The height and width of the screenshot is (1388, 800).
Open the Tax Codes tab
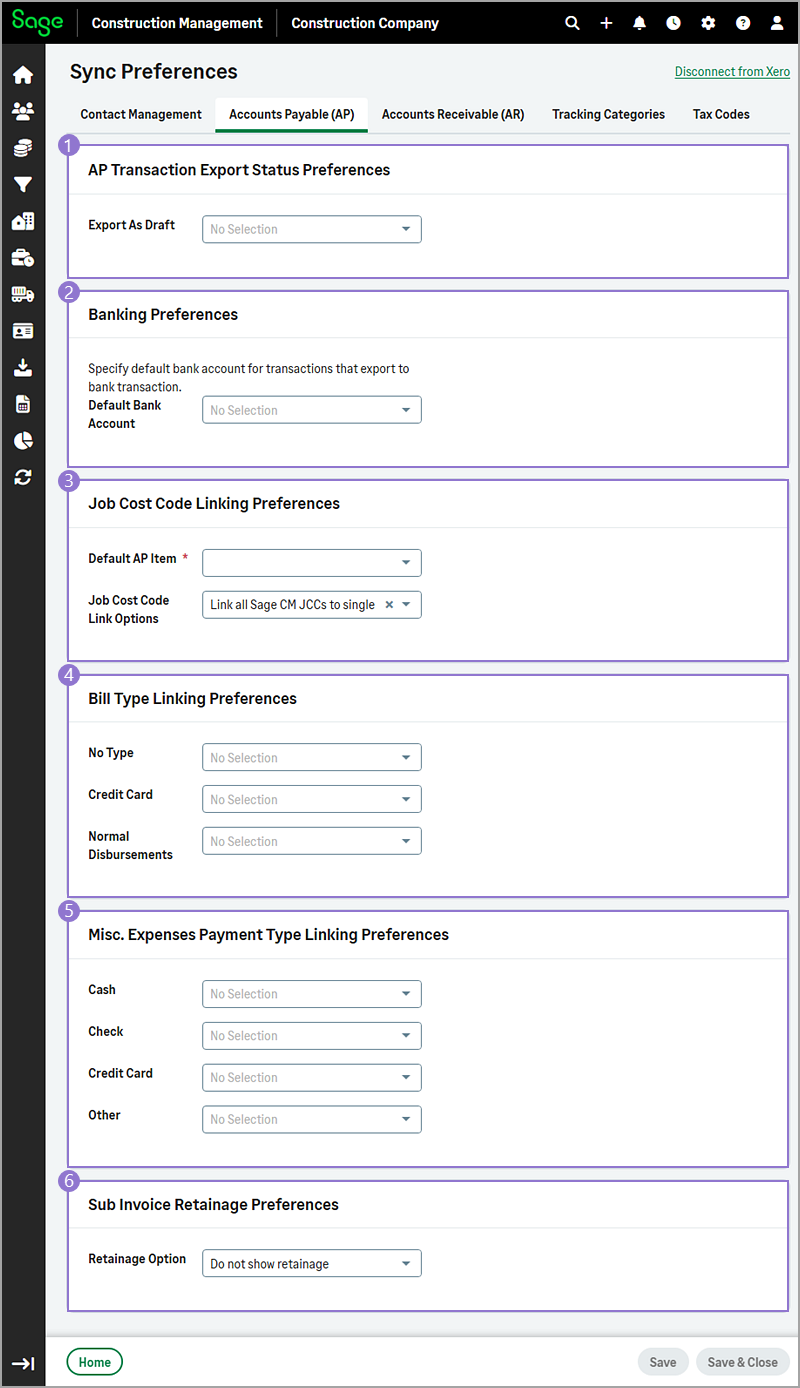(x=720, y=114)
